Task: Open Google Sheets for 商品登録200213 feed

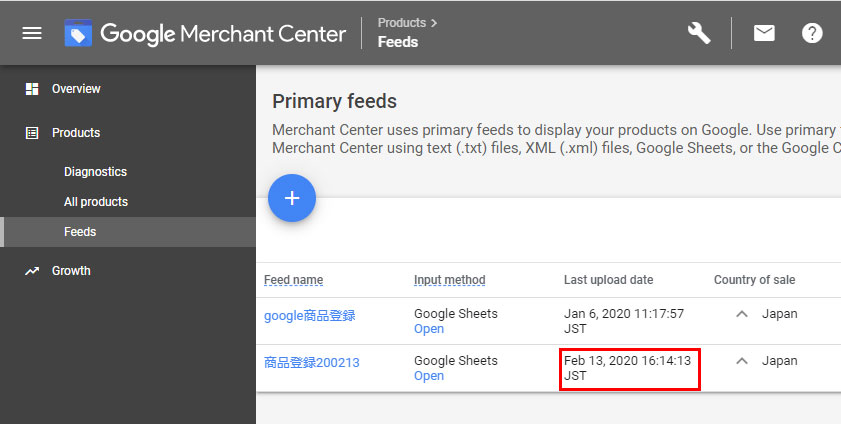Action: point(429,376)
